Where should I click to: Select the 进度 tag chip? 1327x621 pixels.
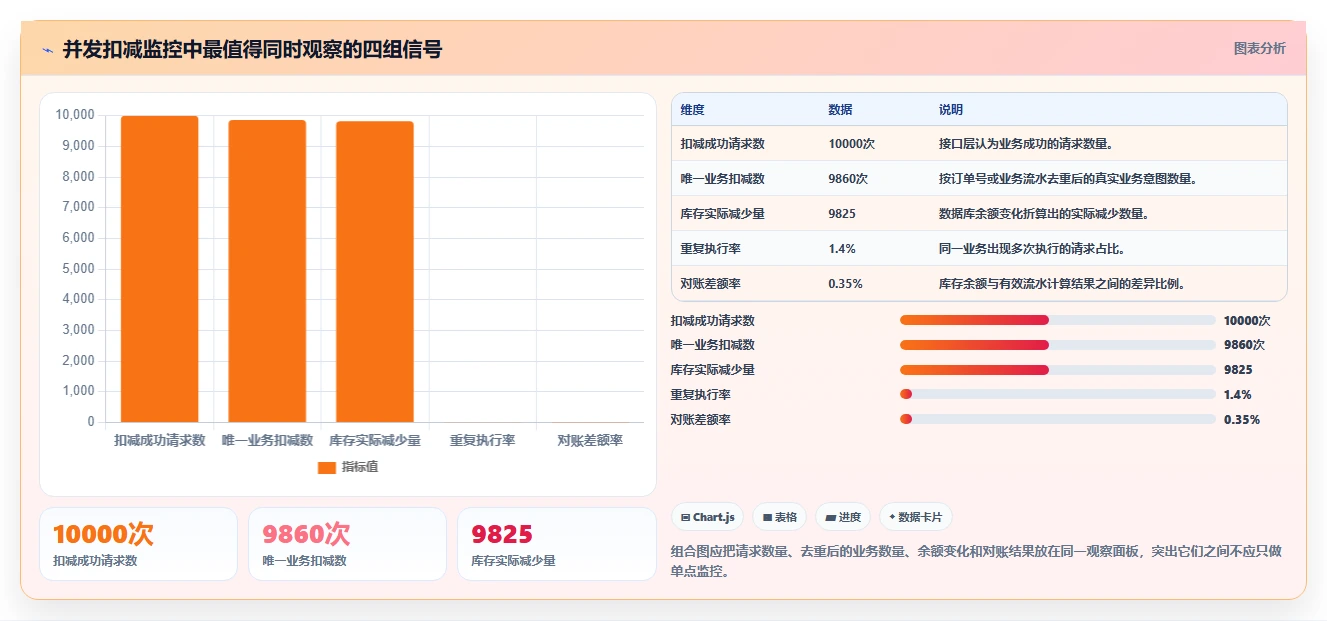(843, 517)
